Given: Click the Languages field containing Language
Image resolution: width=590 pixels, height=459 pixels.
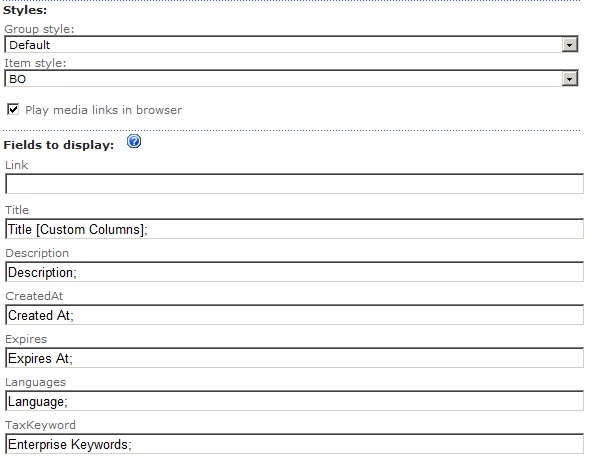Looking at the screenshot, I should pos(294,401).
